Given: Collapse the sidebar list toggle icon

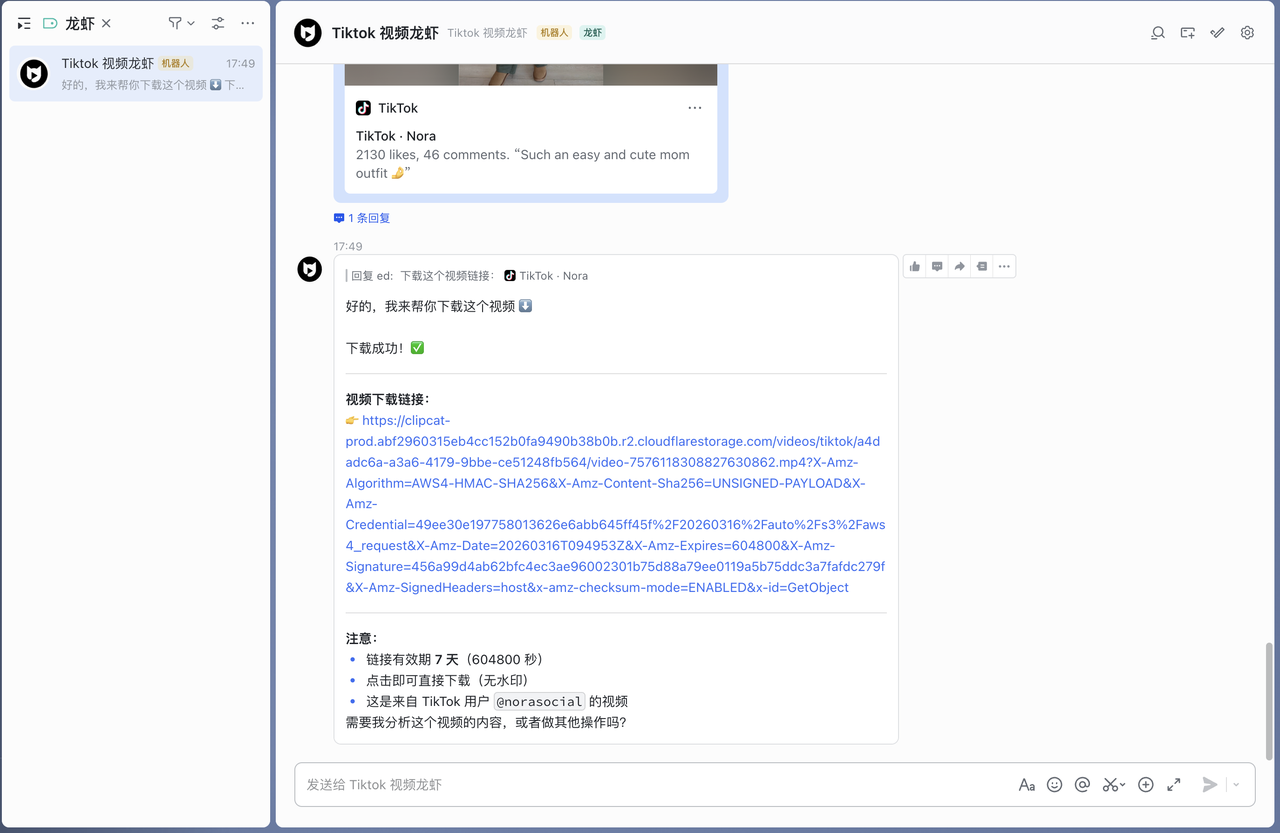Looking at the screenshot, I should click(24, 23).
